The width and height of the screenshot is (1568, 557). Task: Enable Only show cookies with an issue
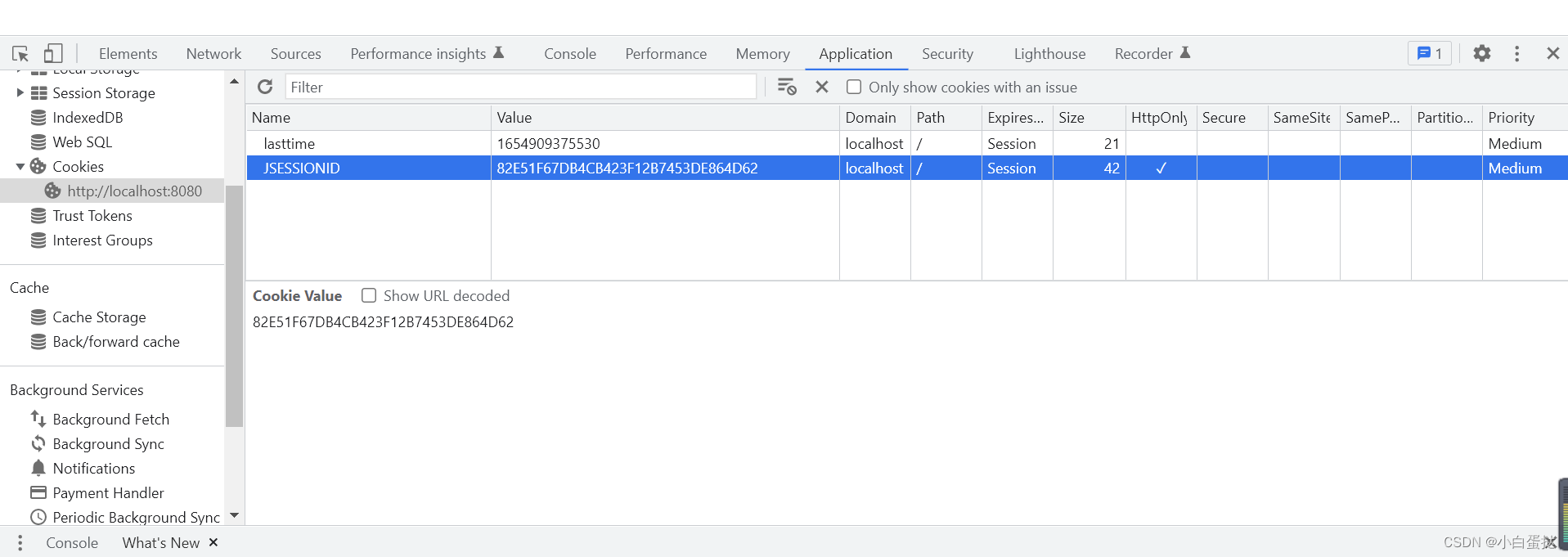(854, 87)
